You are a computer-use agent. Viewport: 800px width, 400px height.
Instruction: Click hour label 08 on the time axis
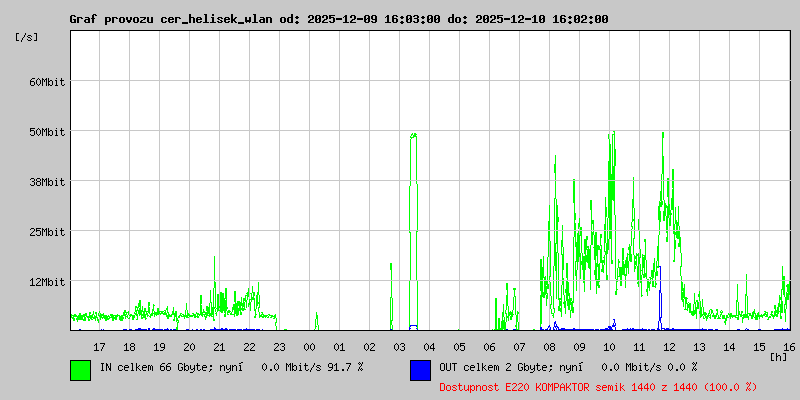click(x=549, y=347)
